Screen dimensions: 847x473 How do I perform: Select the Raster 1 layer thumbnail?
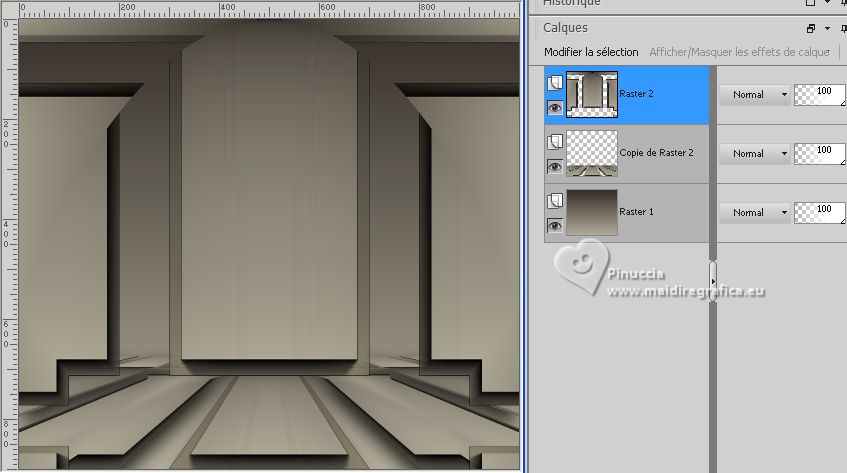pyautogui.click(x=591, y=212)
